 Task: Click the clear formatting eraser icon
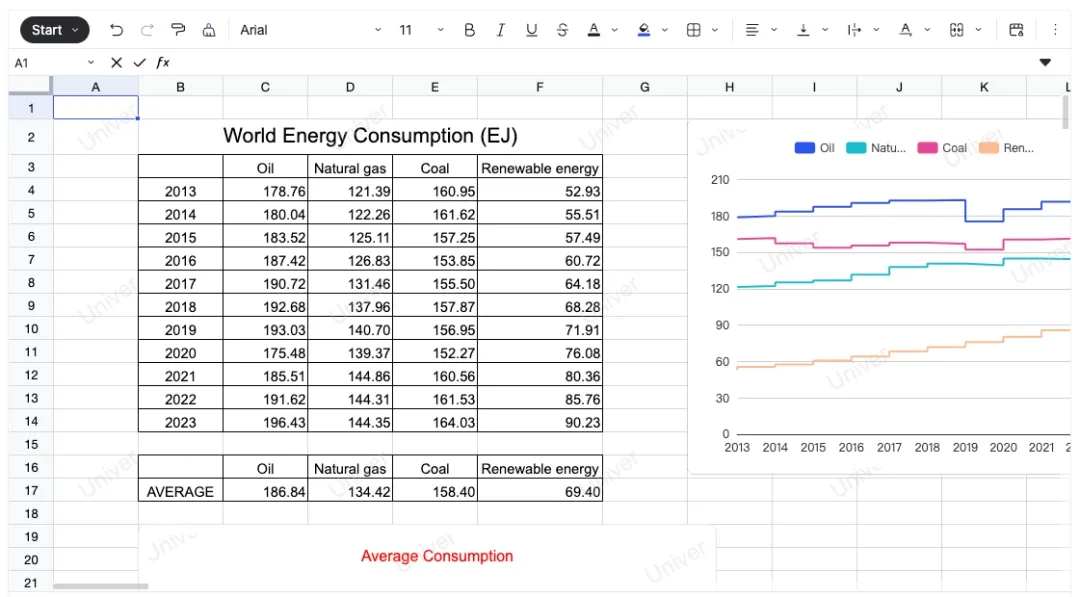coord(209,30)
